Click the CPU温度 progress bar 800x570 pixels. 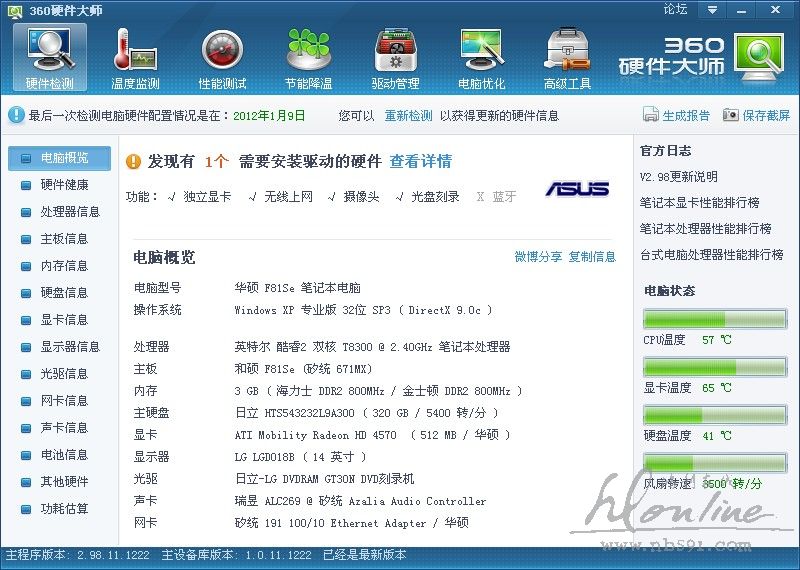pos(715,319)
